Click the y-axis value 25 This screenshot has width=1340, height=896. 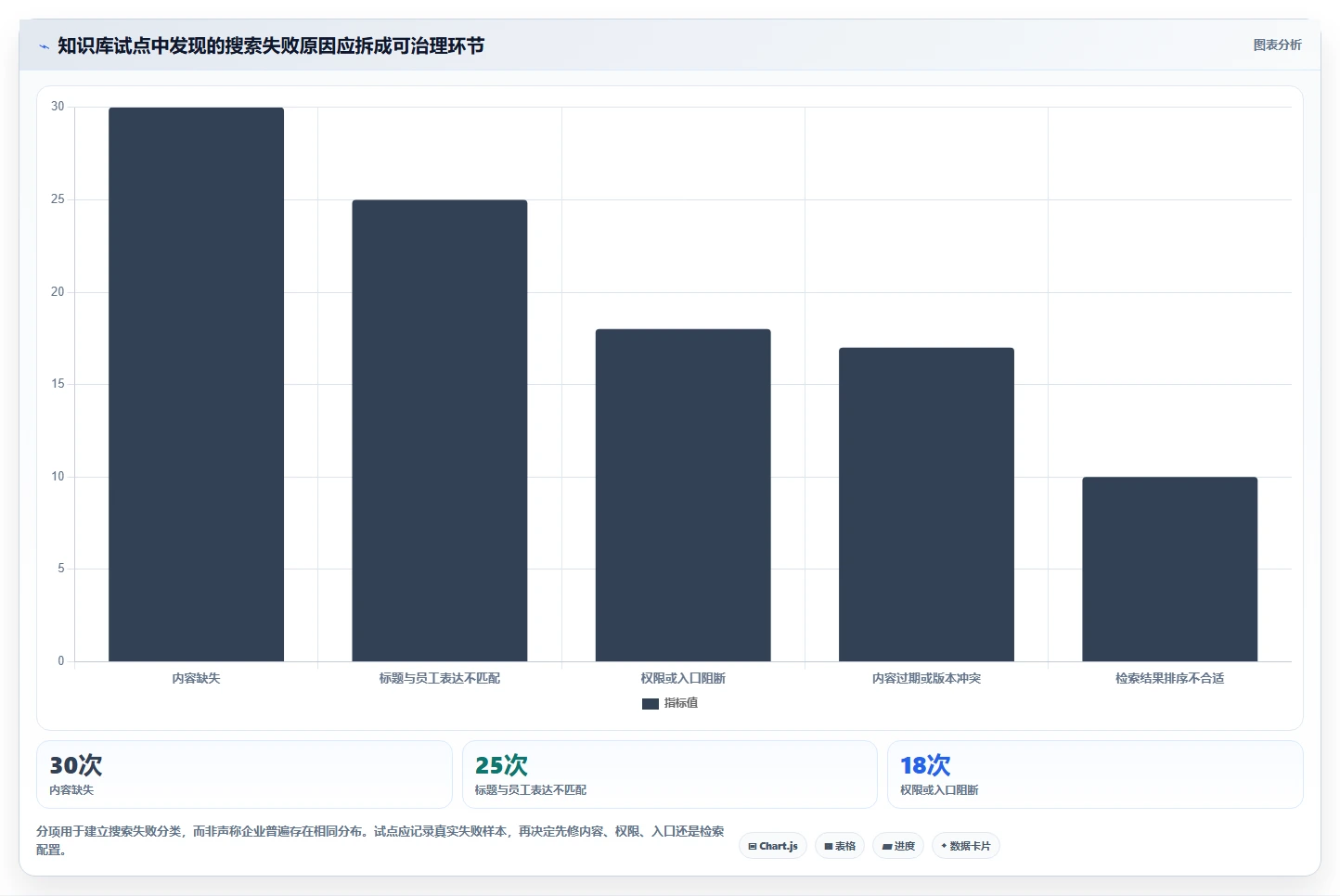58,199
